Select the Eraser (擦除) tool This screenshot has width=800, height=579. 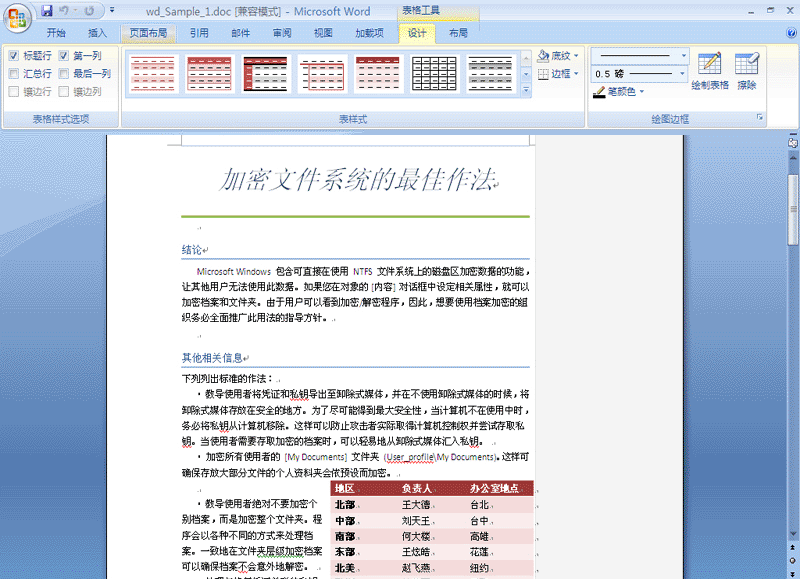(747, 72)
